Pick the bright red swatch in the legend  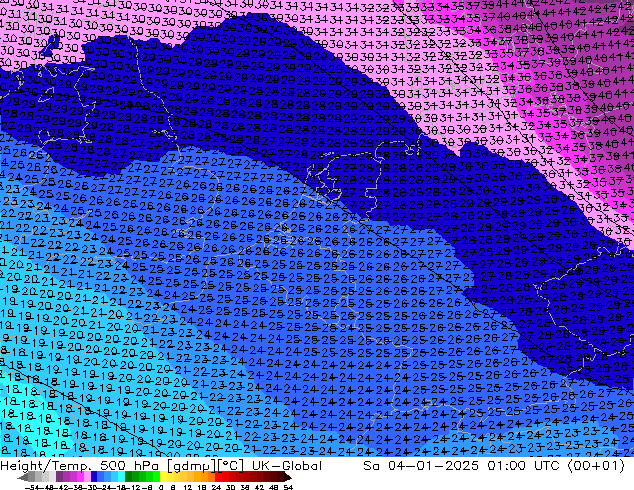pyautogui.click(x=218, y=476)
